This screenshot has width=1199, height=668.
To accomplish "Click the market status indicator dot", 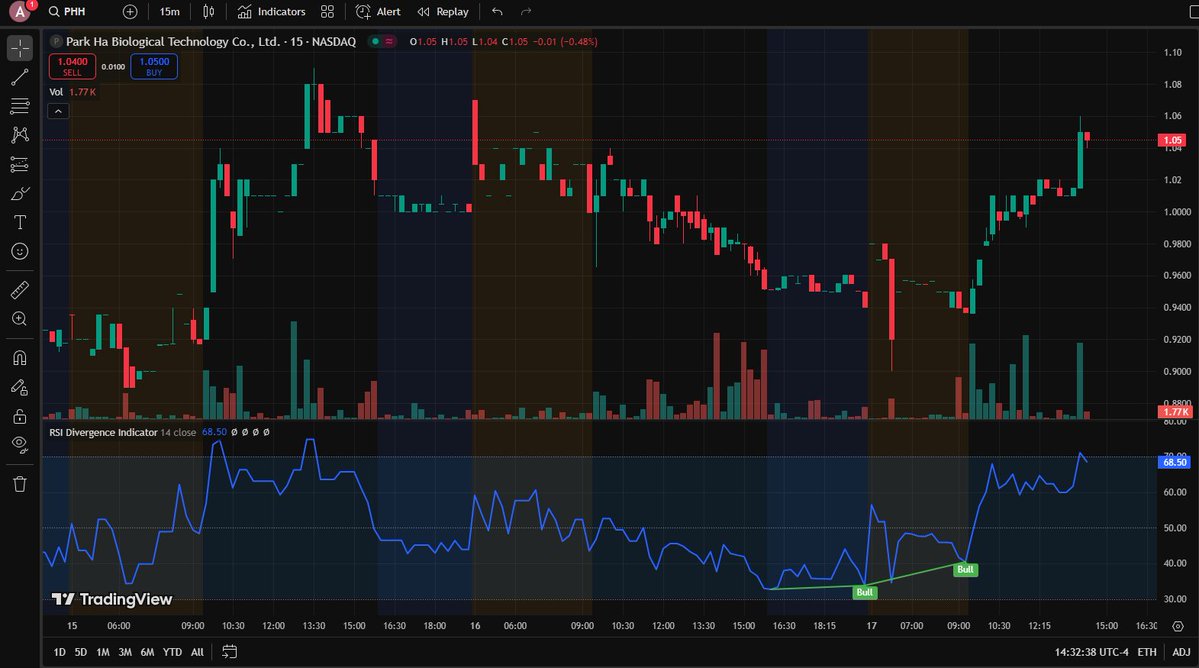I will coord(375,41).
